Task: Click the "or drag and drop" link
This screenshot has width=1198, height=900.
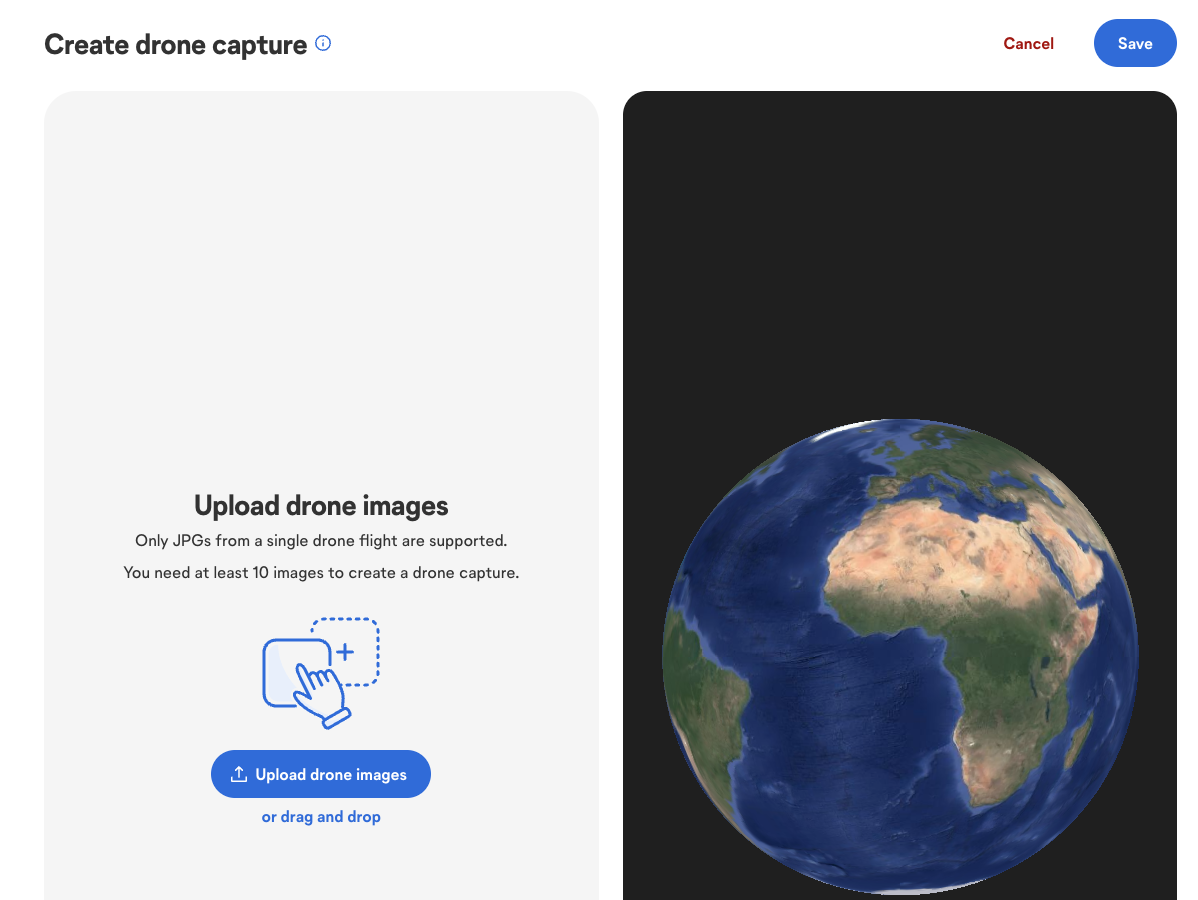Action: point(321,816)
